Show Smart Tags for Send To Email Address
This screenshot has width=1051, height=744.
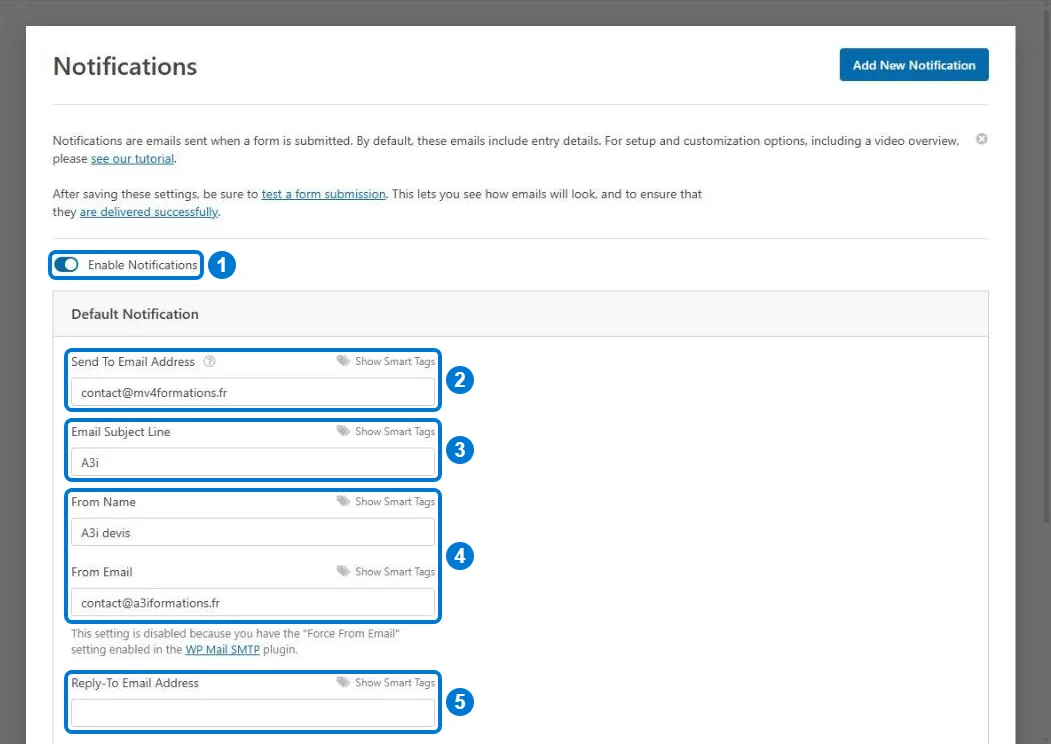point(395,361)
